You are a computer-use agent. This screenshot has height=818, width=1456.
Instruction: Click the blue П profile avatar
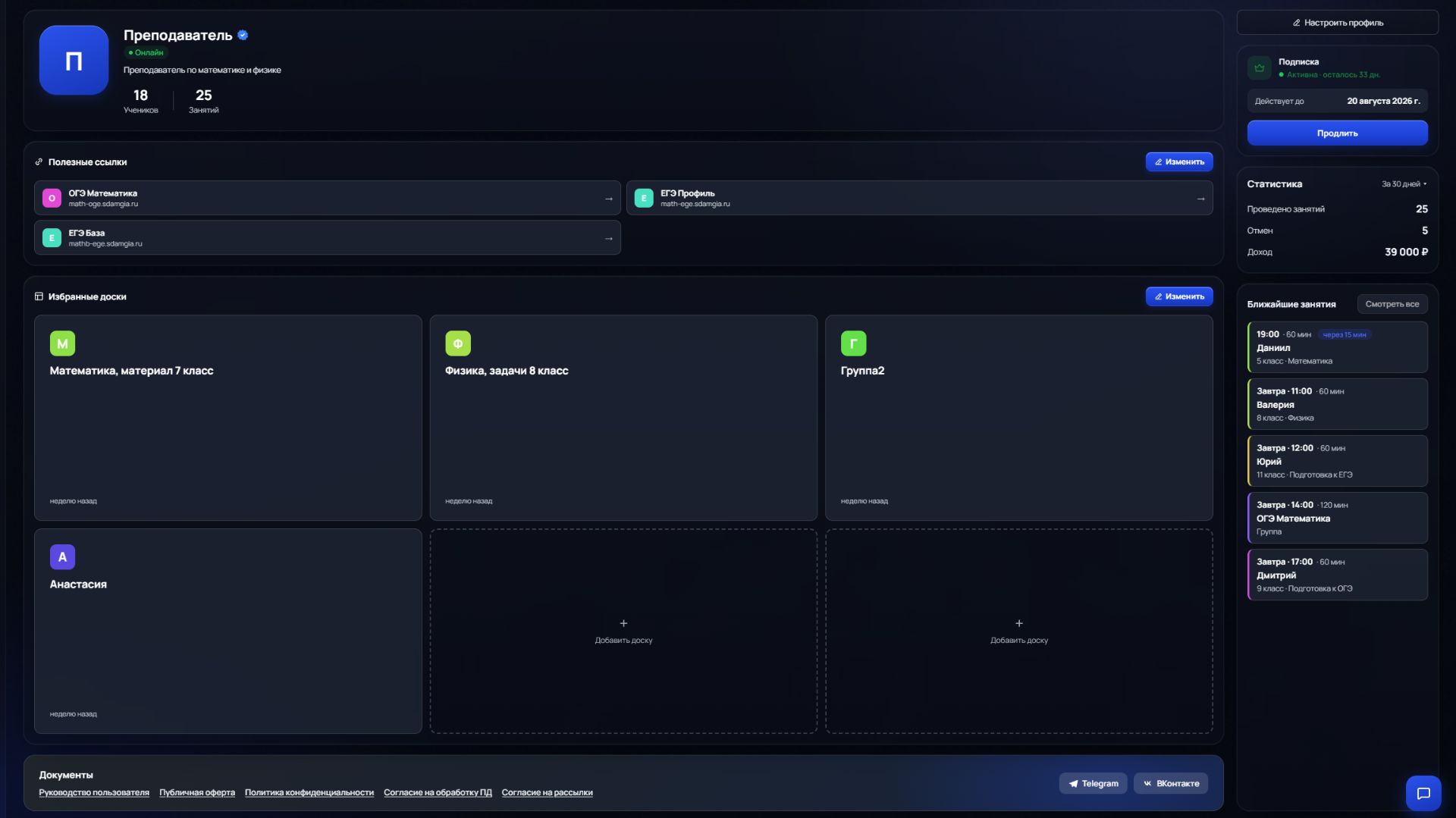[x=74, y=60]
